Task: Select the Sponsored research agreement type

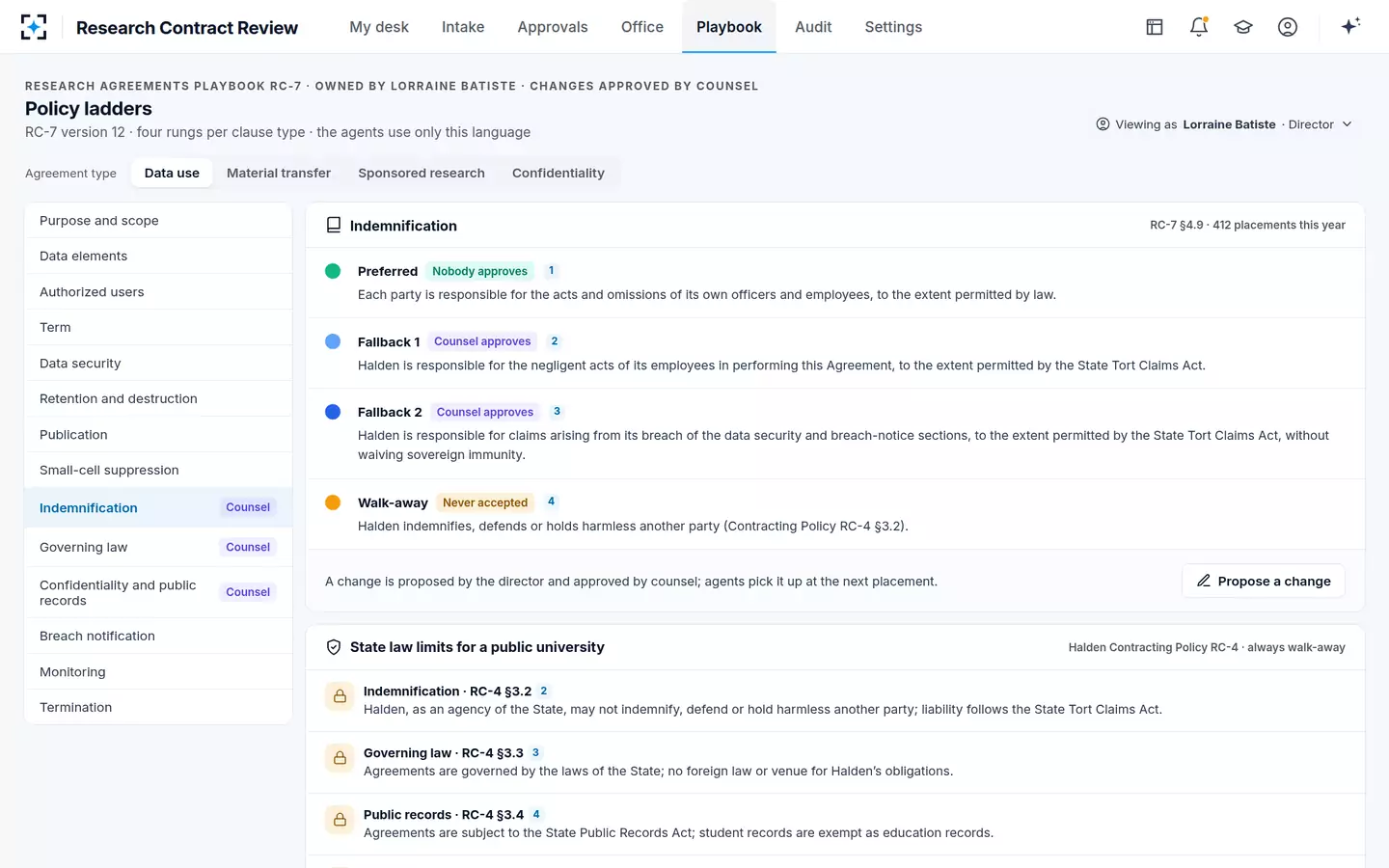Action: pos(422,173)
